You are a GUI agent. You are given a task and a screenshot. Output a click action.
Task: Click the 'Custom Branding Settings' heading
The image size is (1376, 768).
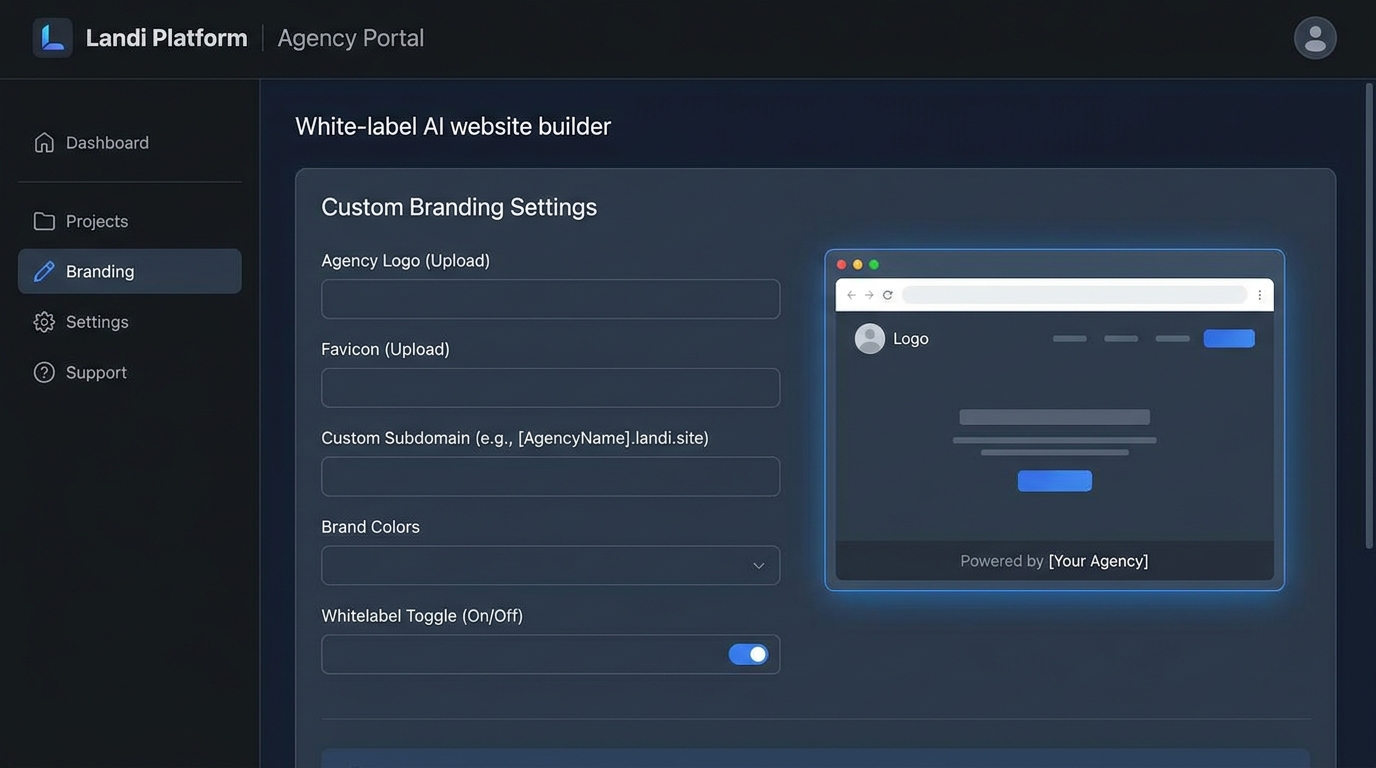pos(459,207)
